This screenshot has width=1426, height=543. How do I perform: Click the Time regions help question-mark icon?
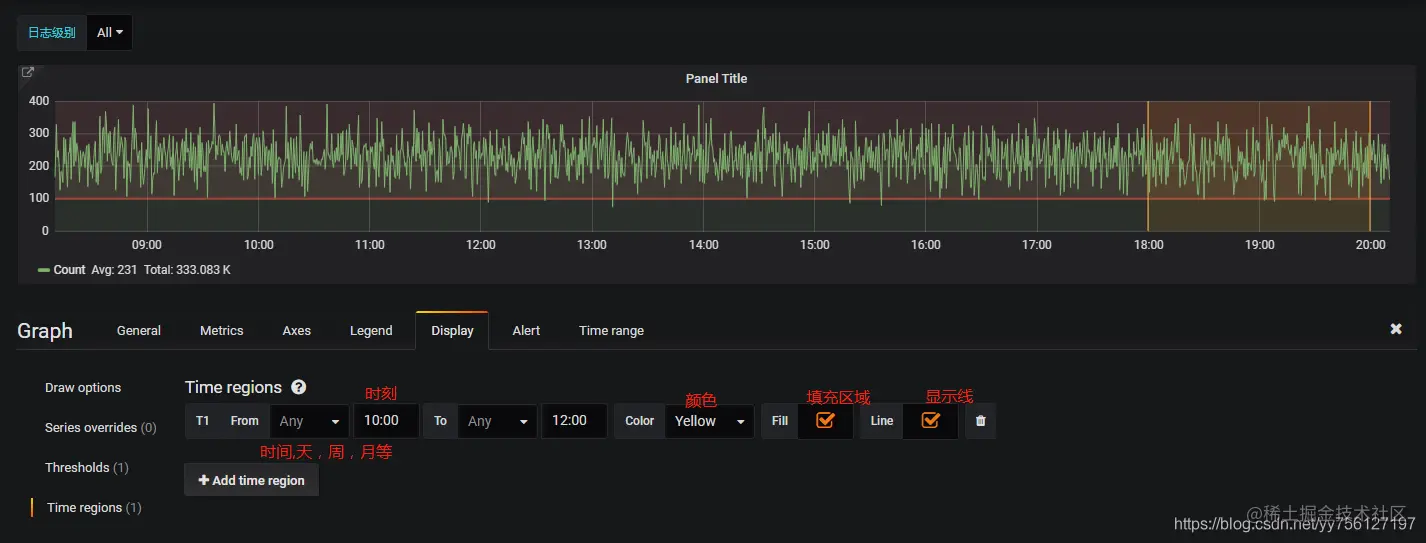point(298,387)
